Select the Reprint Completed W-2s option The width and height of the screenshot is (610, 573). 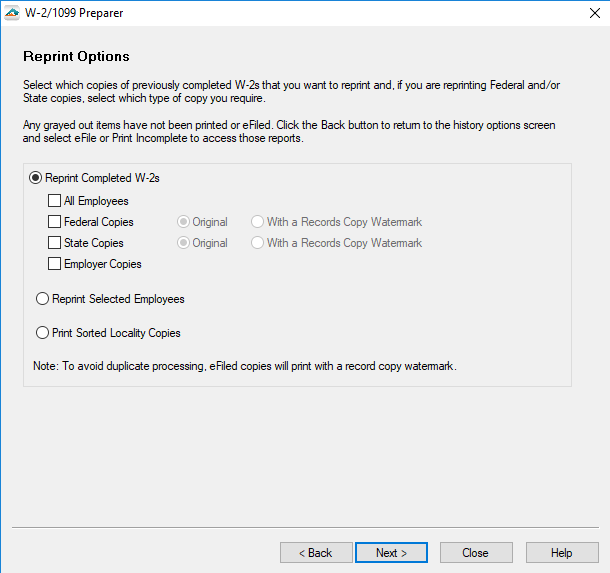point(36,178)
